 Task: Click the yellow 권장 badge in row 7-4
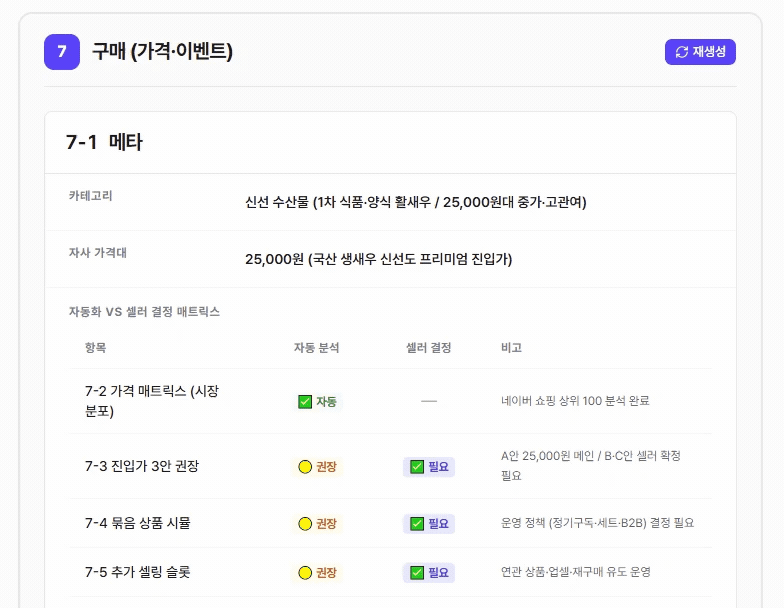(317, 524)
